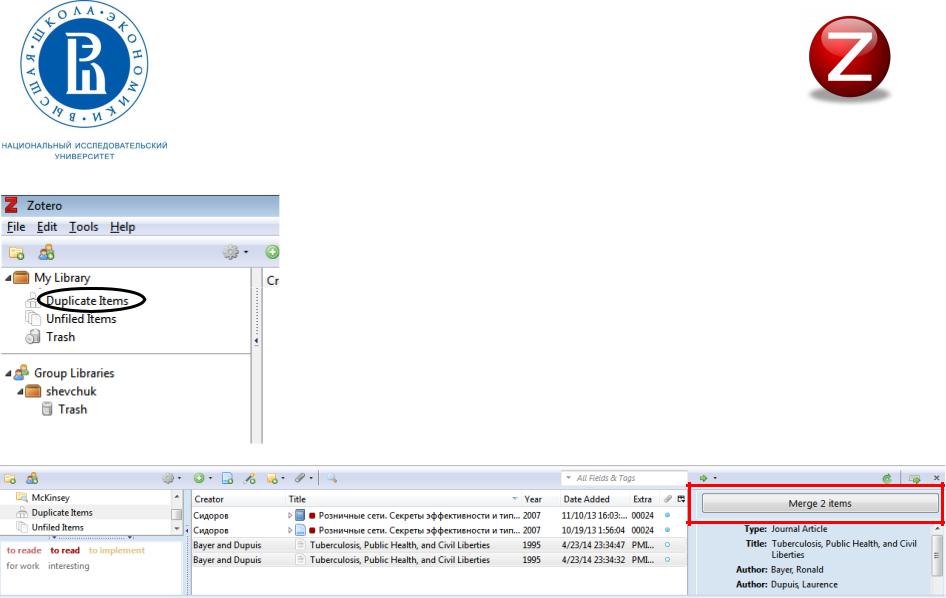Select the McKinsey saved search
The height and width of the screenshot is (598, 946).
coord(51,498)
